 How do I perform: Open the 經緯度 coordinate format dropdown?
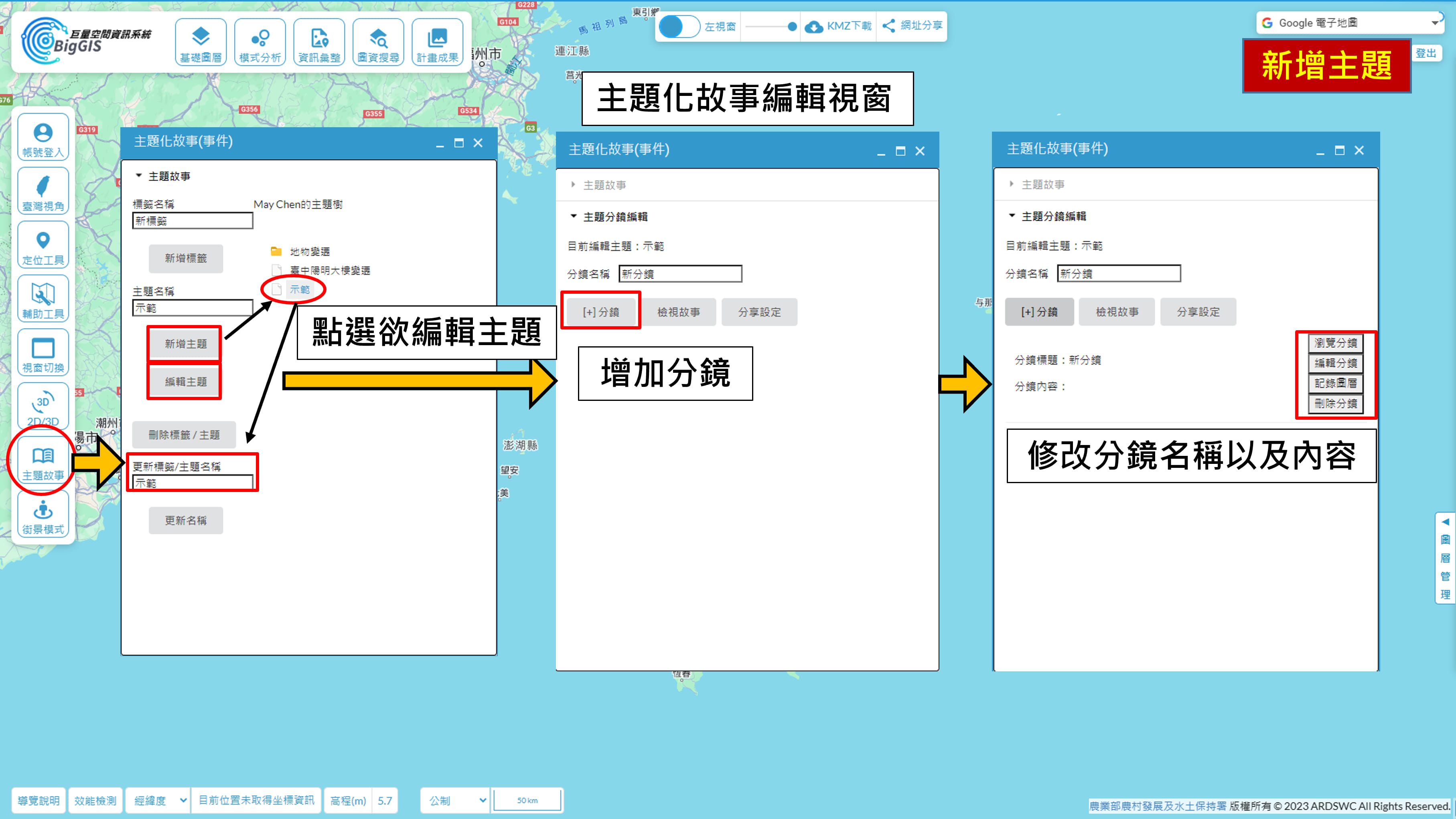(159, 800)
